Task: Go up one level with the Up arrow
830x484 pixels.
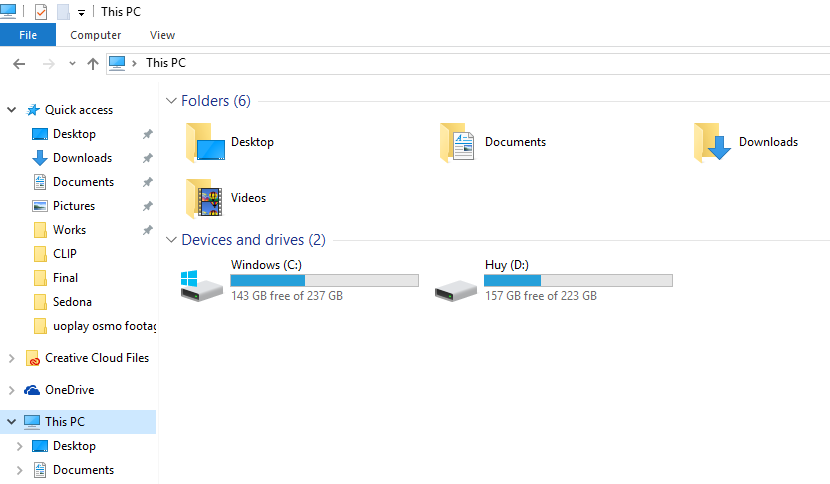Action: 93,64
